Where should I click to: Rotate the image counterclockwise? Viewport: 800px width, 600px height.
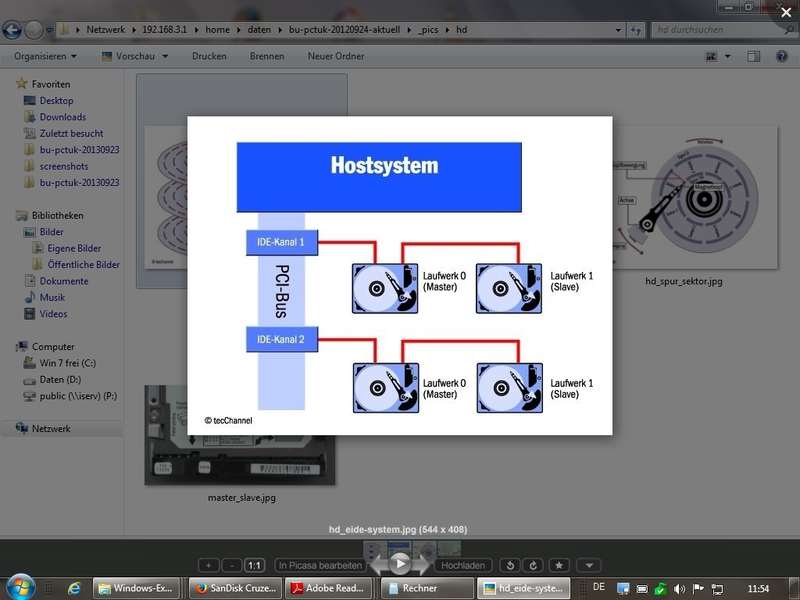510,565
